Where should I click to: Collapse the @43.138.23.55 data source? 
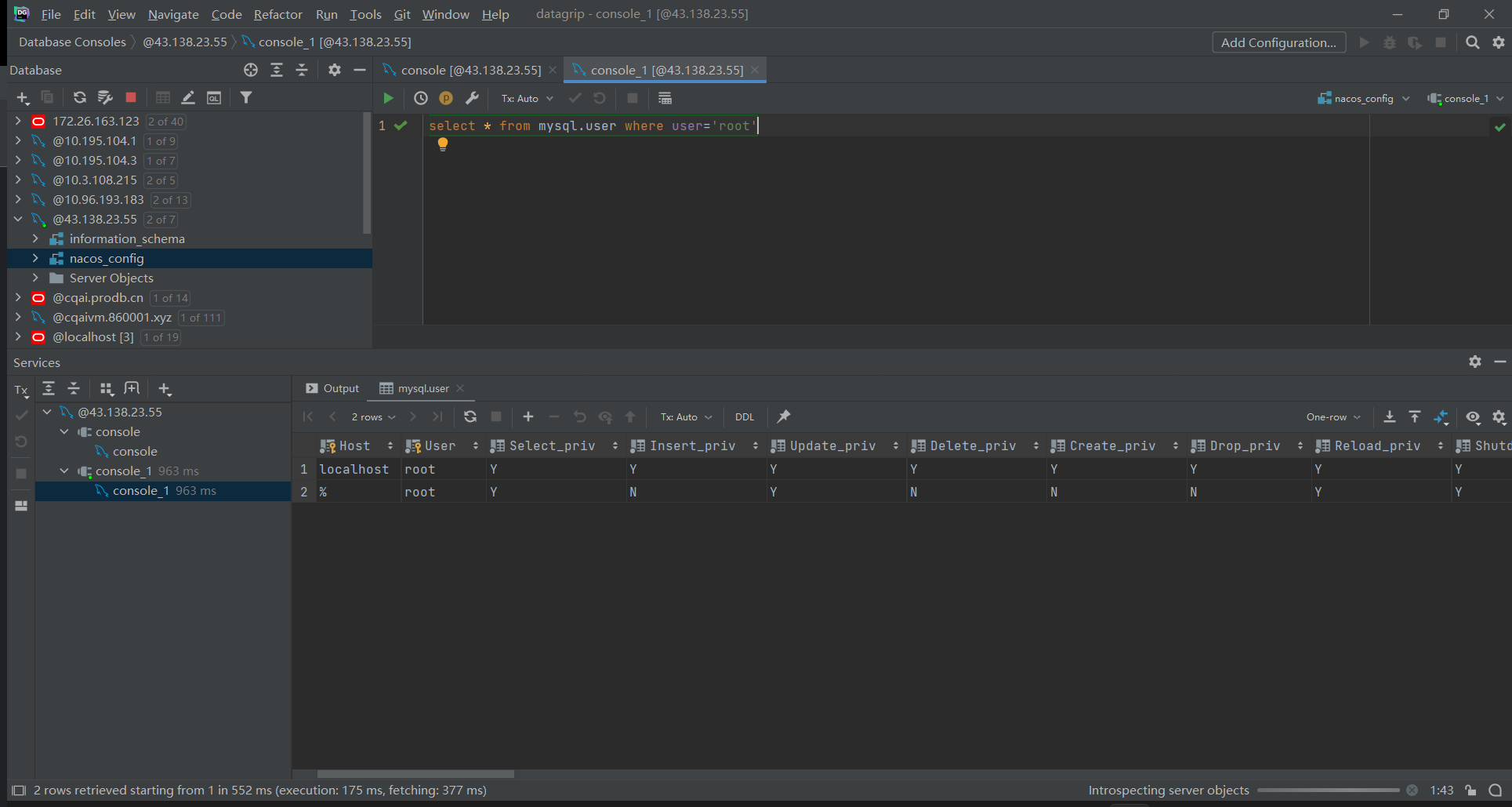click(18, 219)
